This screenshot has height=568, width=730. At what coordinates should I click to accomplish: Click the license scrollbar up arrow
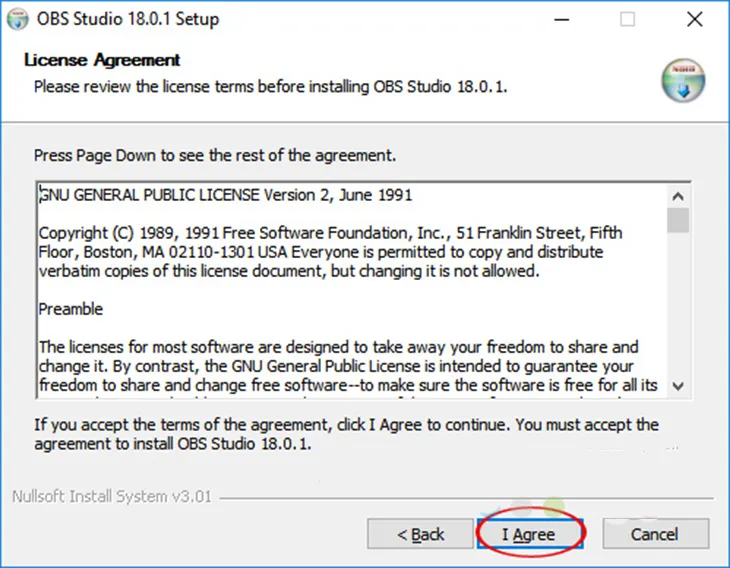click(678, 197)
